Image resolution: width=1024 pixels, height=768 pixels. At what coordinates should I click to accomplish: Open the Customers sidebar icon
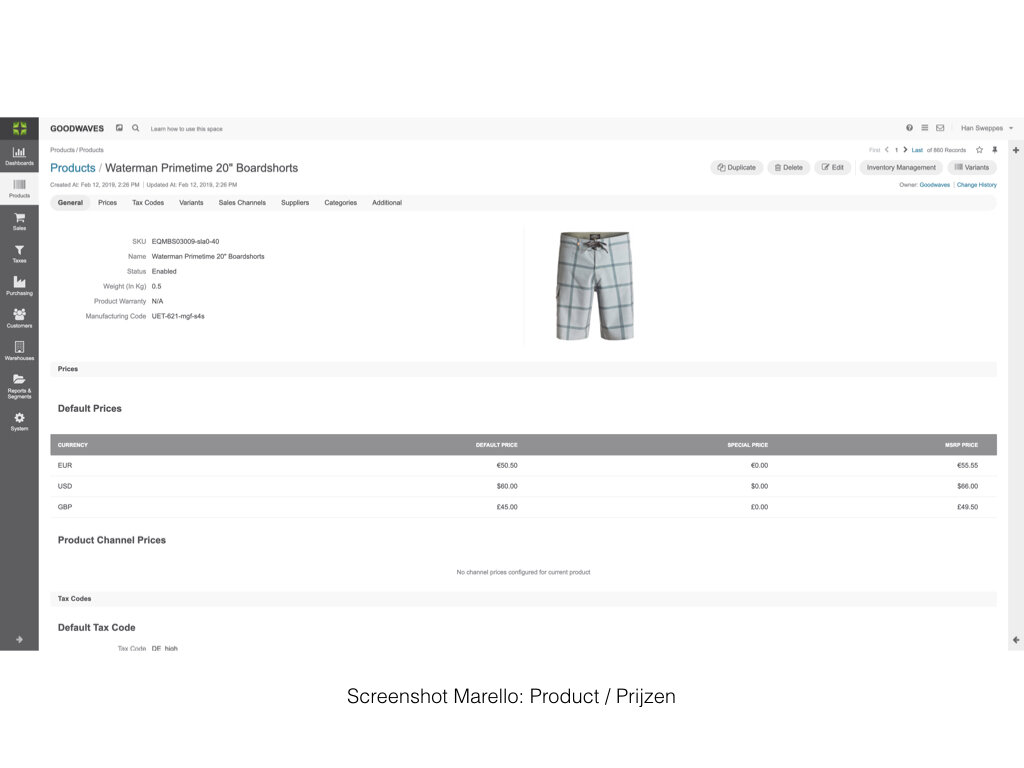[19, 318]
